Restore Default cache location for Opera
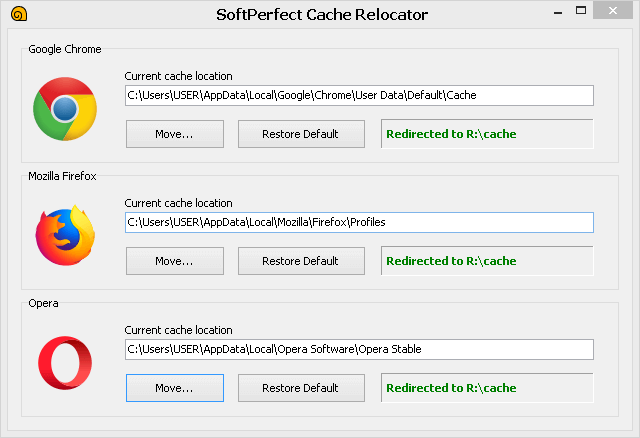Viewport: 640px width, 438px height. 300,388
